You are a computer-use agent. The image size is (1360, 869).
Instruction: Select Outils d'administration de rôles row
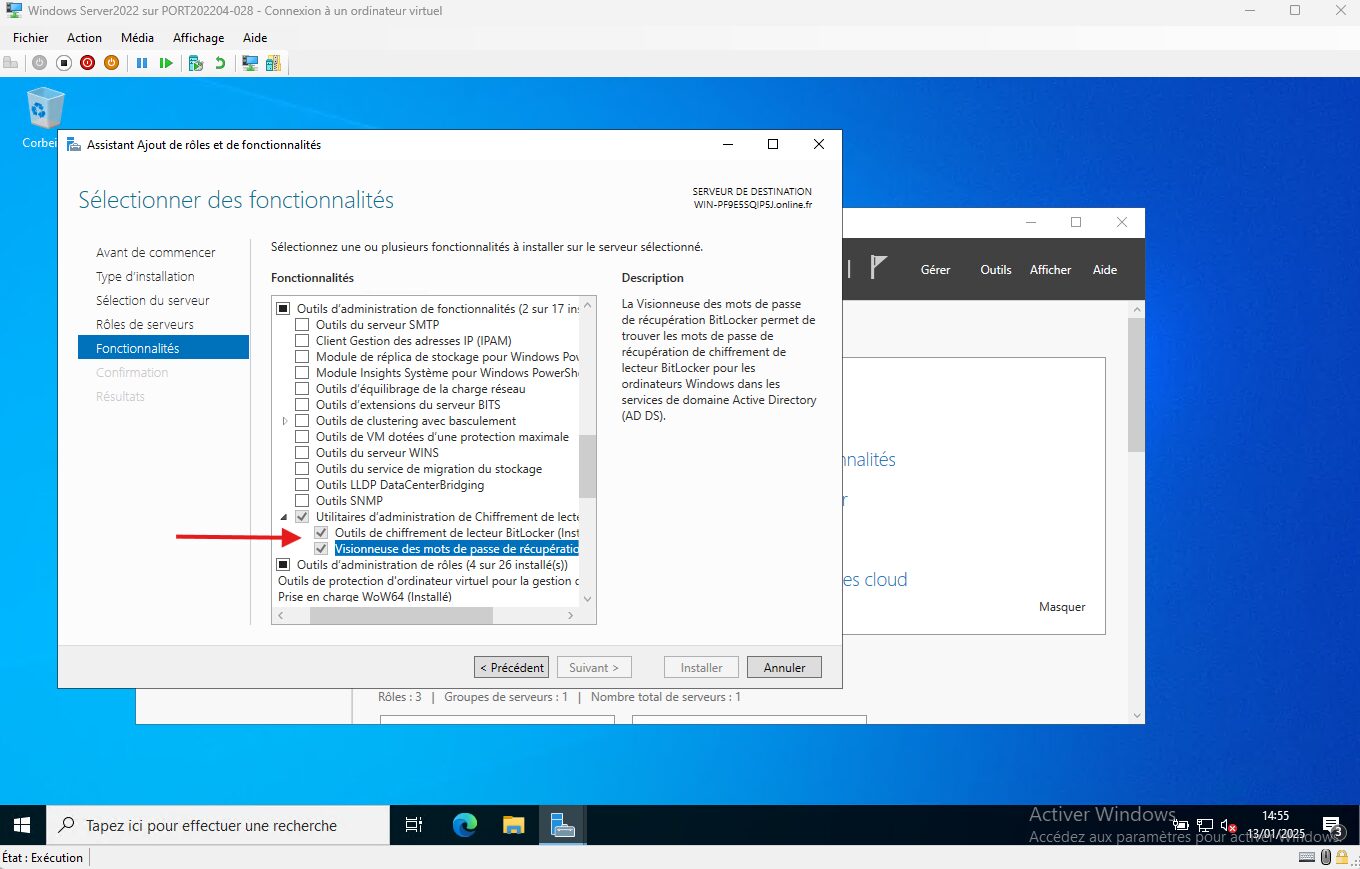click(432, 565)
